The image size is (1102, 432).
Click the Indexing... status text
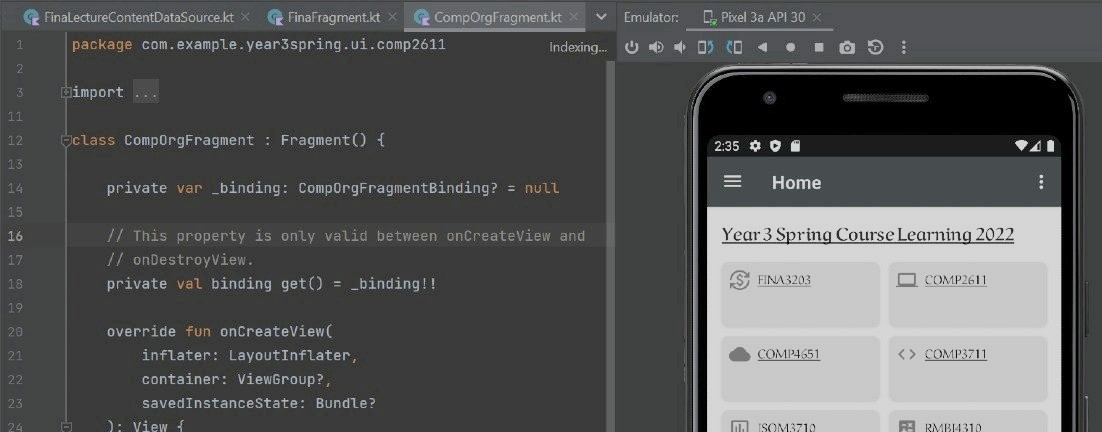coord(578,47)
